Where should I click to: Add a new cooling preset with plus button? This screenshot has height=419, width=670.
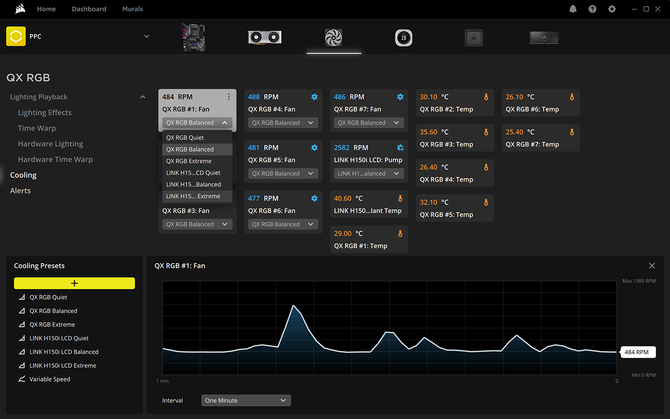(x=74, y=283)
